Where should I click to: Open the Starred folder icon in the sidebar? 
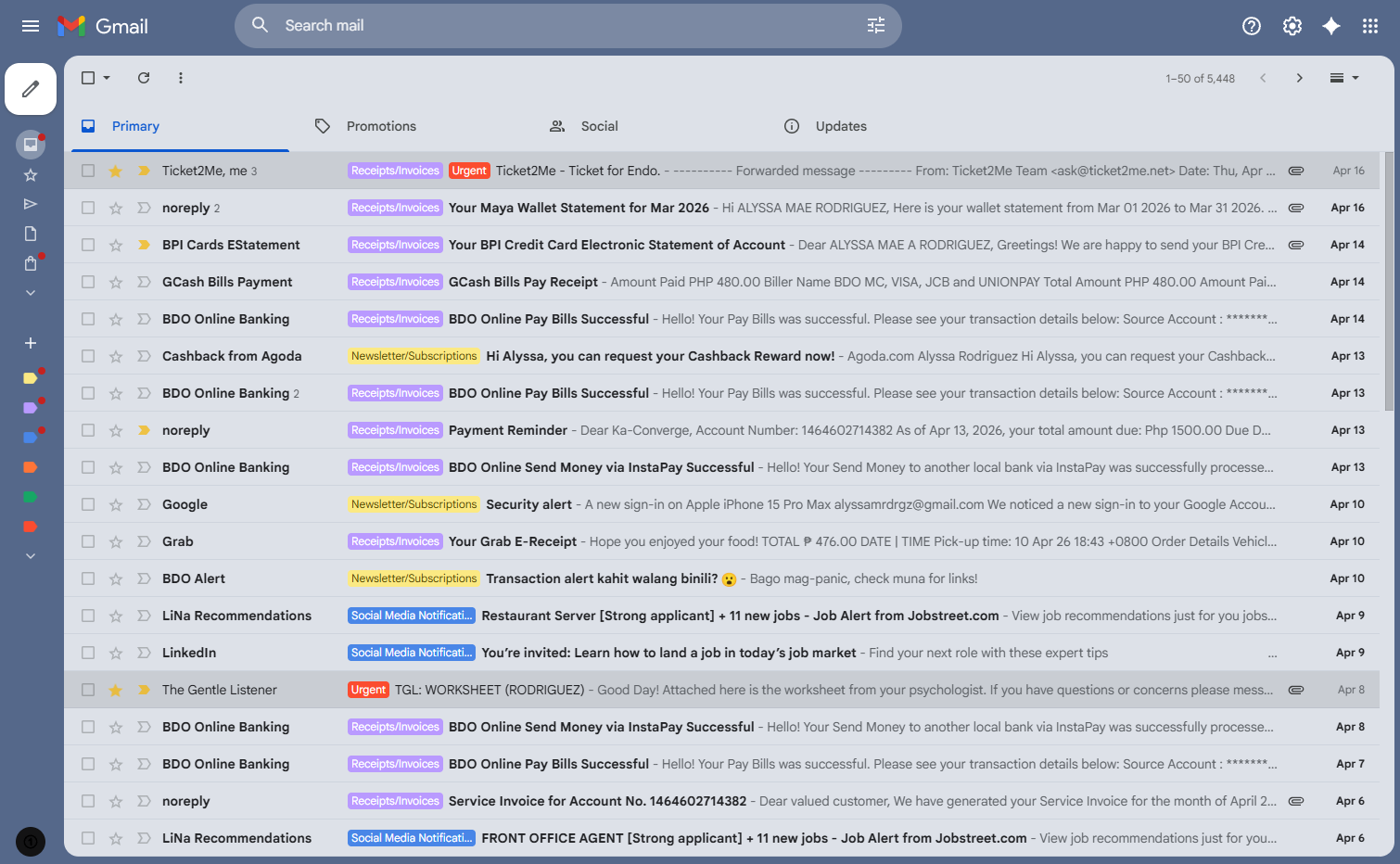point(31,175)
